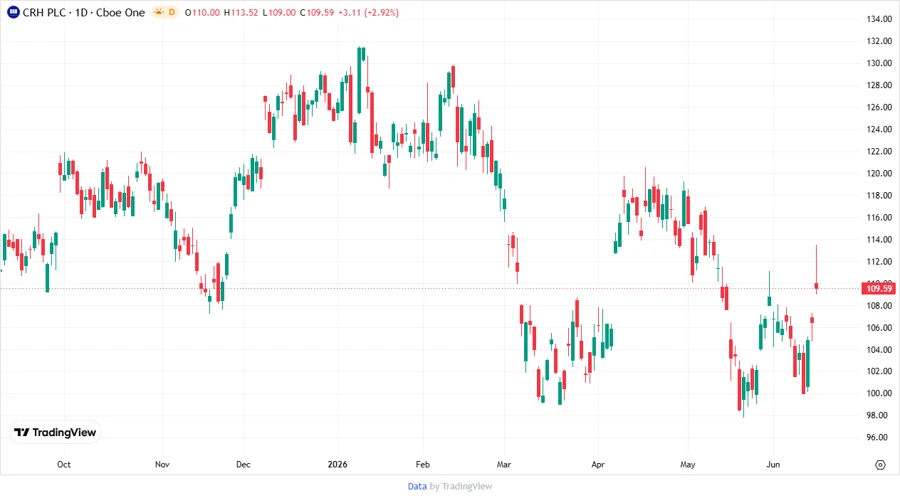
Task: Select the 109.59 current price label
Action: click(x=879, y=289)
